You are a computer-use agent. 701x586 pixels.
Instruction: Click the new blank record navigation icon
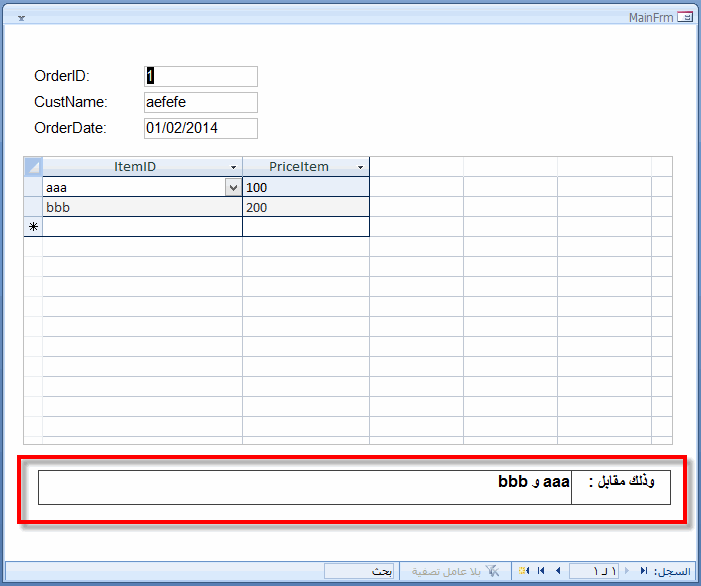524,570
